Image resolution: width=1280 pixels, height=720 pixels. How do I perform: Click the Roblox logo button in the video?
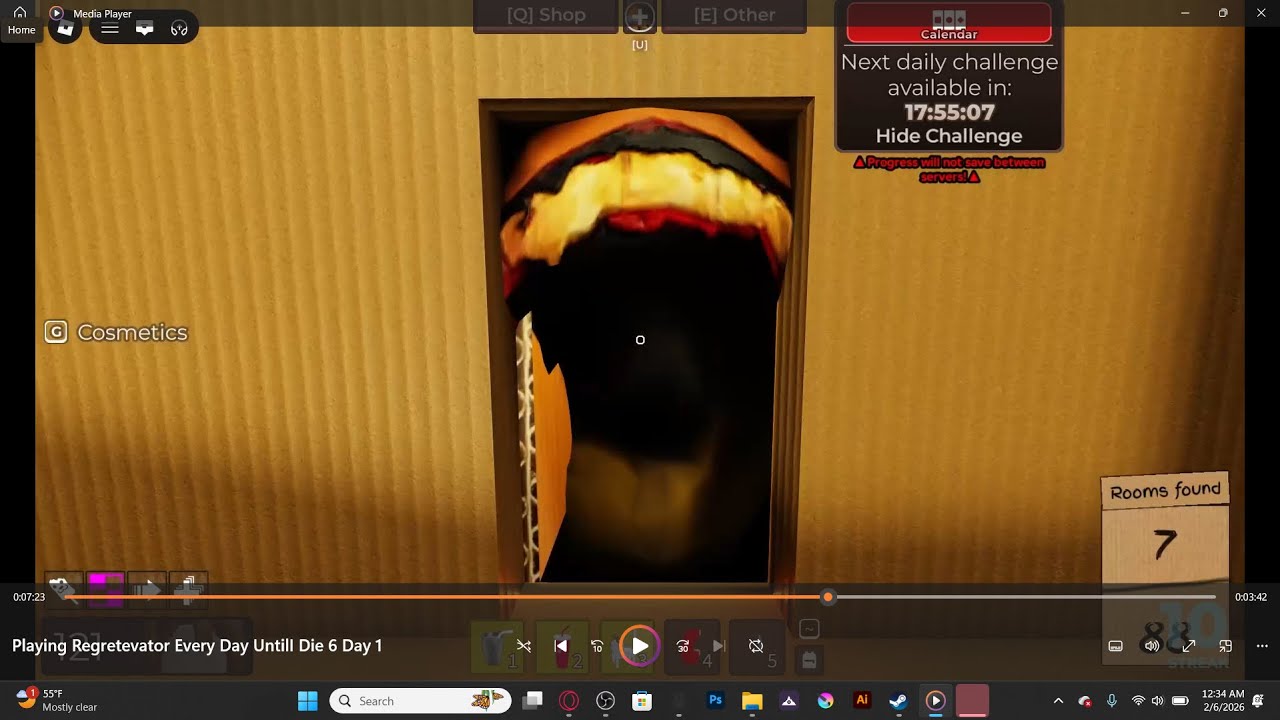(65, 28)
